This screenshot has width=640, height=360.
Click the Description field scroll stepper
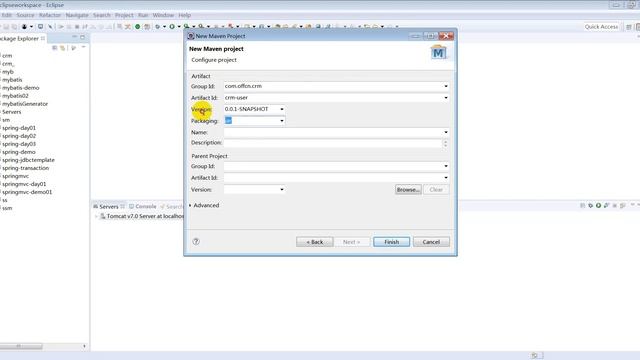click(x=446, y=143)
